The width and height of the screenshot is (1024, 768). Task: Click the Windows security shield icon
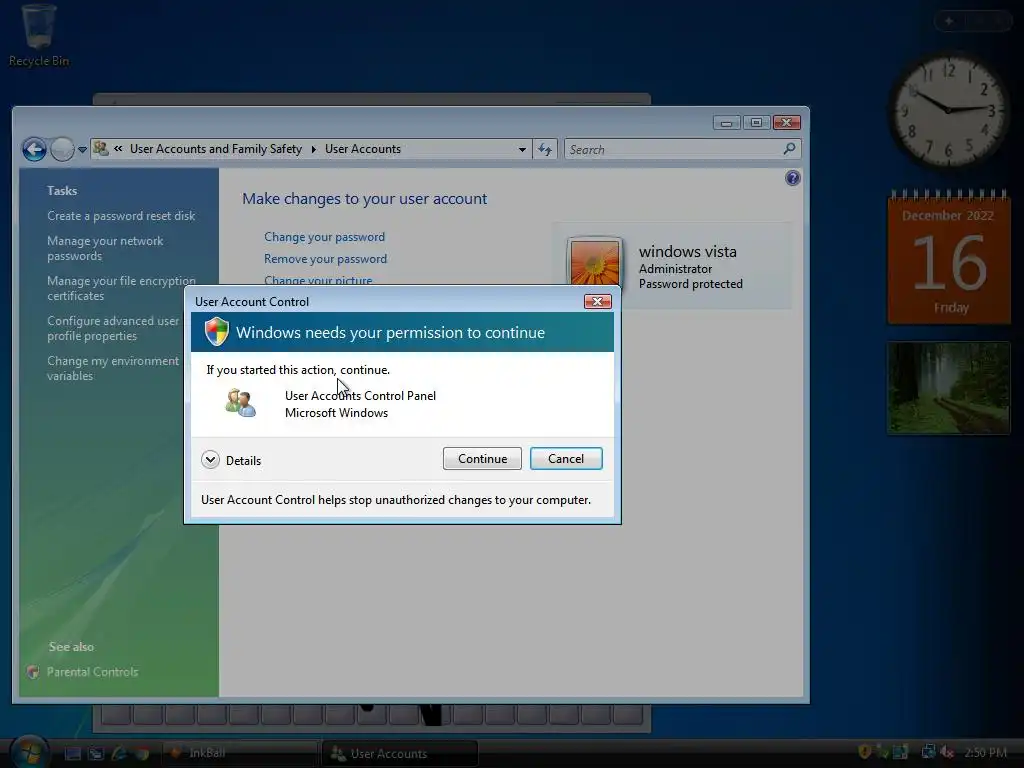[216, 332]
